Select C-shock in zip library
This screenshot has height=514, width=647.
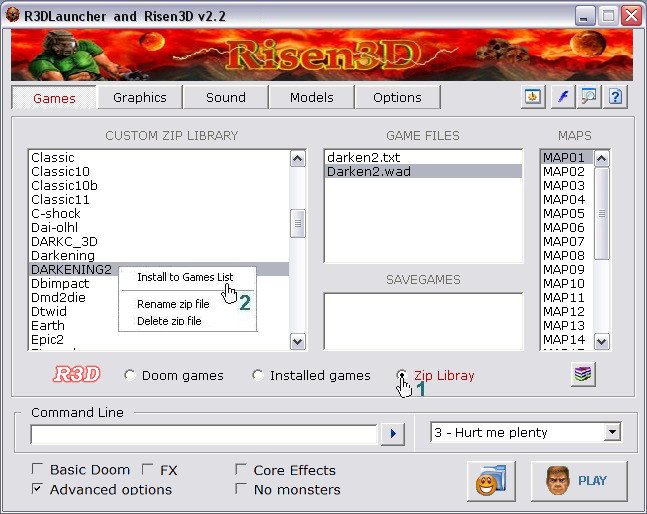(159, 214)
